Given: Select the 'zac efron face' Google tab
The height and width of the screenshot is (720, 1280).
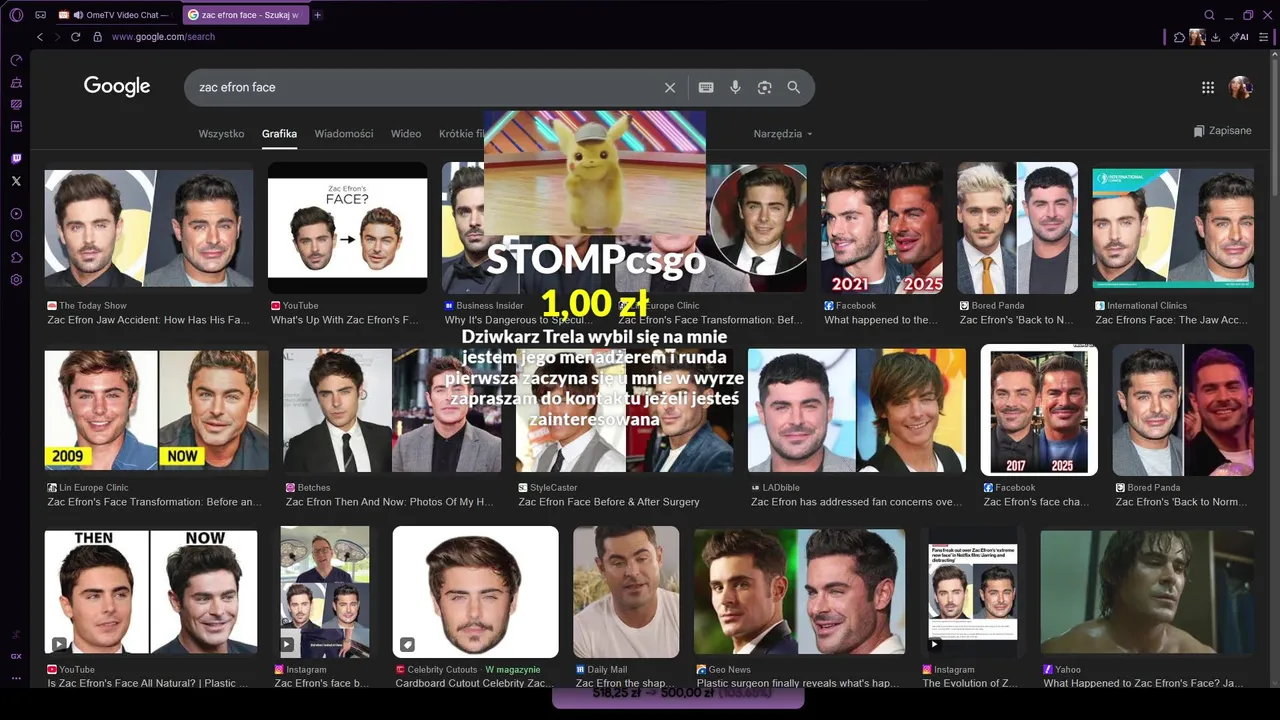Looking at the screenshot, I should point(245,15).
